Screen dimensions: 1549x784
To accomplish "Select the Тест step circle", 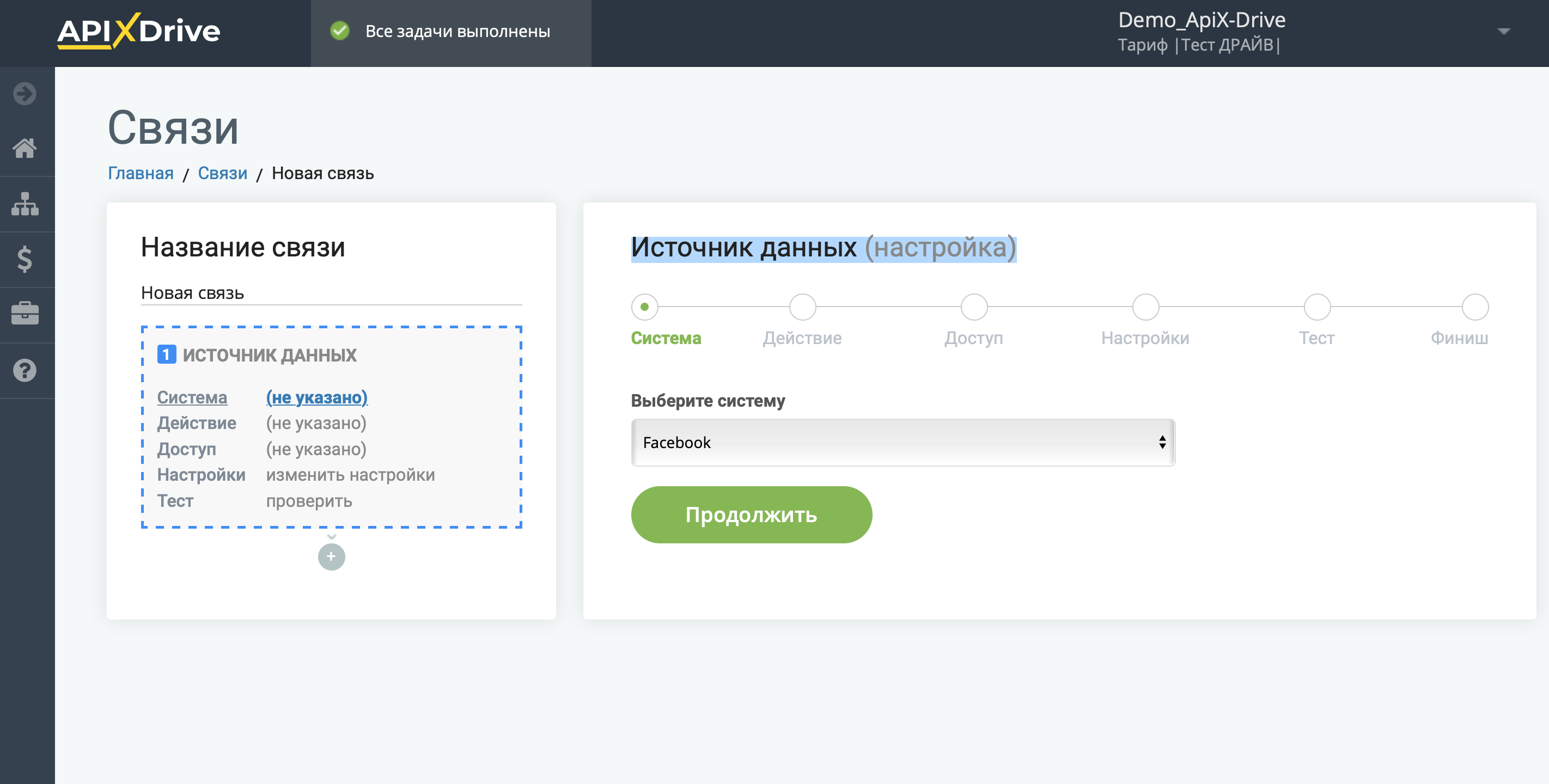I will (1317, 307).
